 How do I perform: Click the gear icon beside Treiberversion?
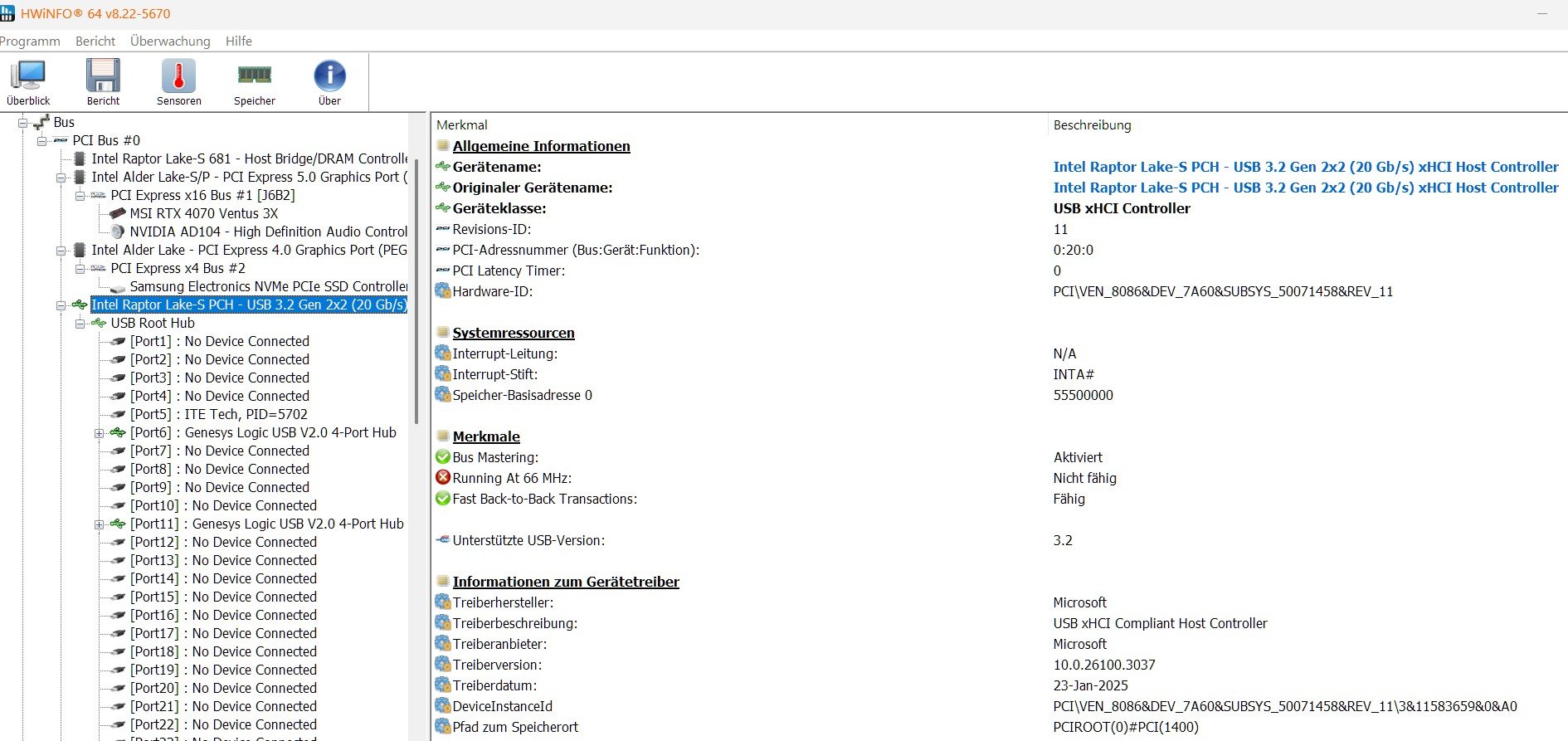(443, 665)
